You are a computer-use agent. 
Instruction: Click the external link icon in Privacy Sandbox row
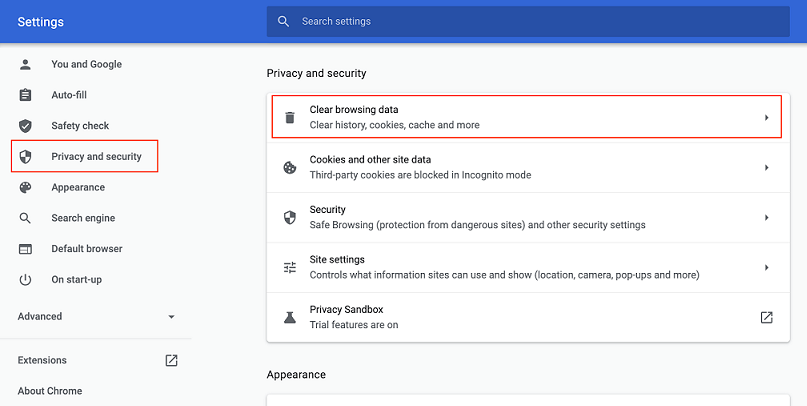coord(767,317)
